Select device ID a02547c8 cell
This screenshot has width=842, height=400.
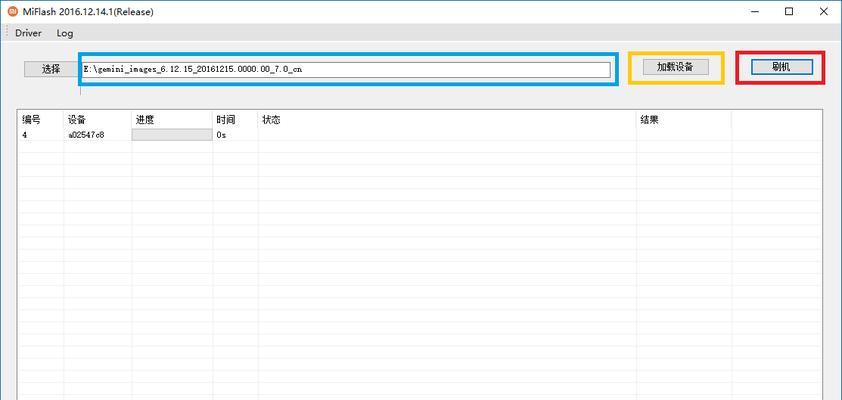(86, 135)
